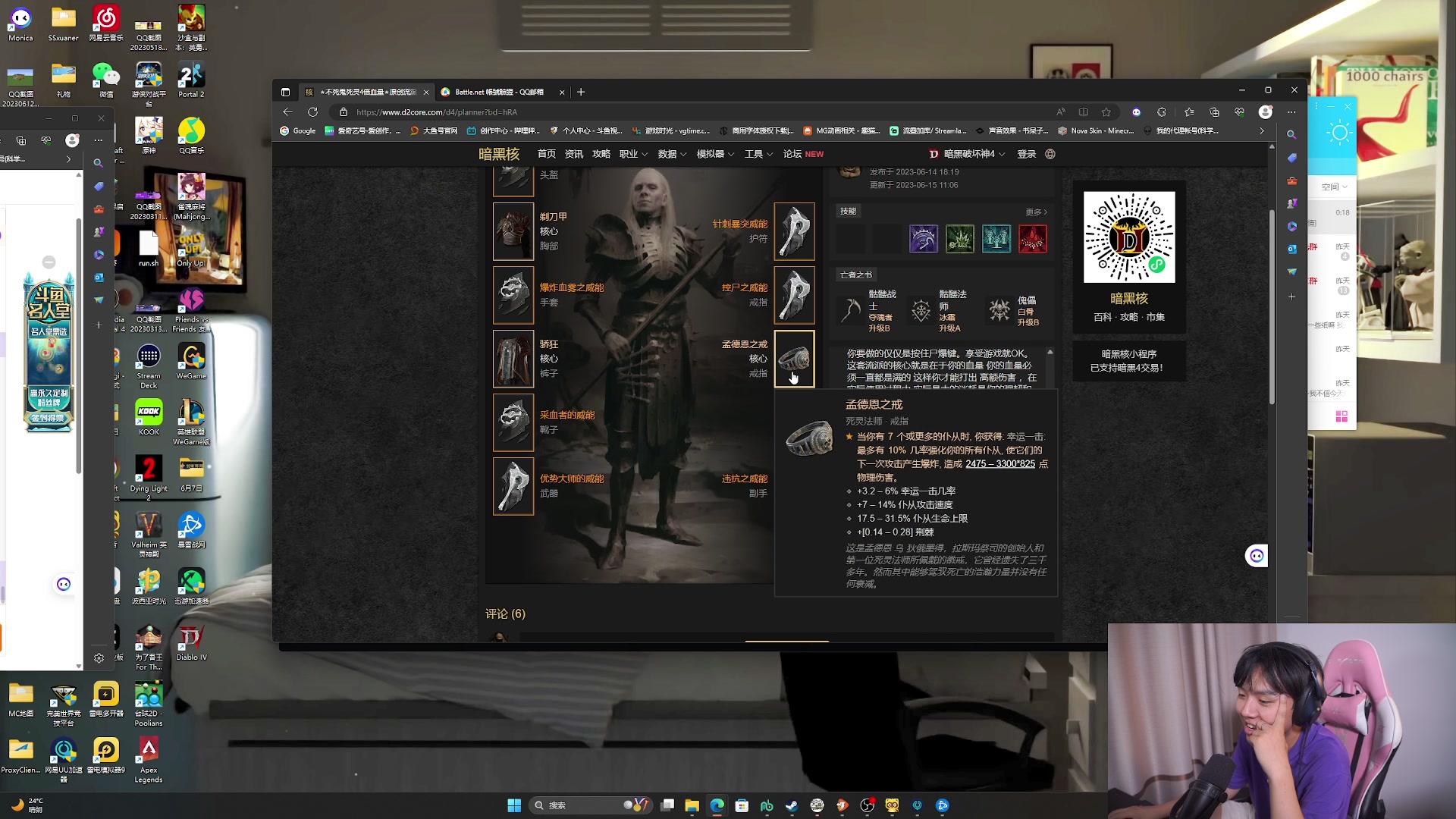Open the 评论 (6) comments section
This screenshot has width=1456, height=819.
505,613
